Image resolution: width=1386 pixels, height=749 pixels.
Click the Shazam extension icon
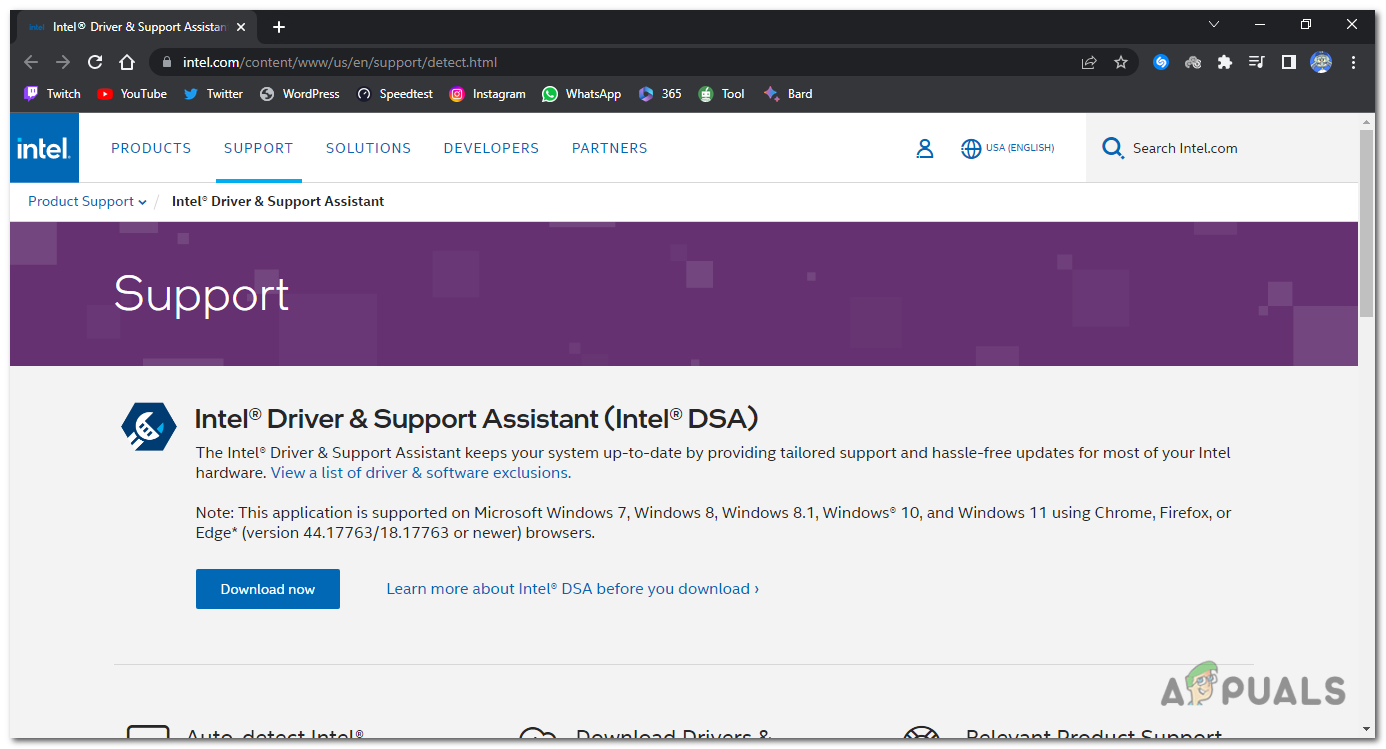point(1160,61)
